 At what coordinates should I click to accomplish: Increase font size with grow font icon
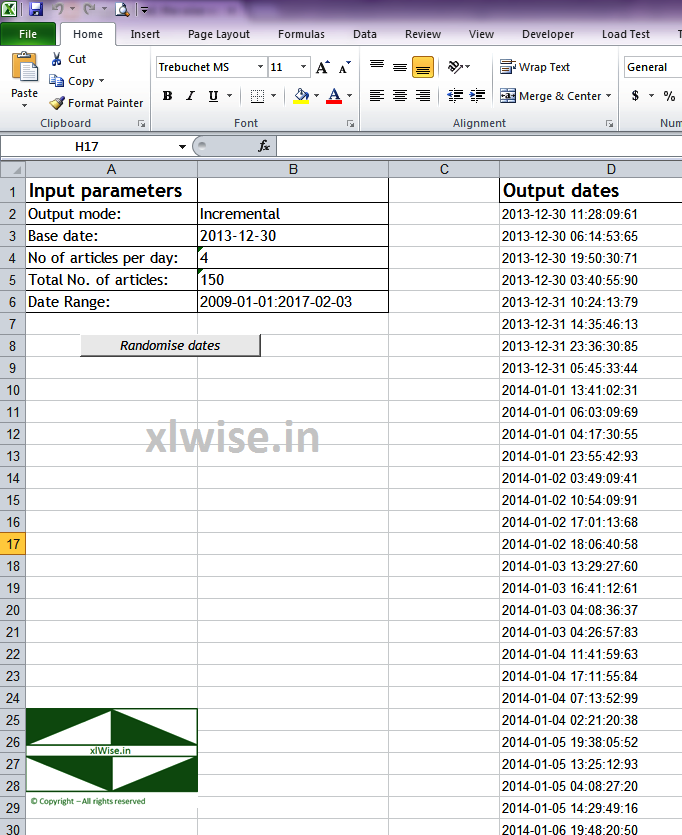[323, 67]
